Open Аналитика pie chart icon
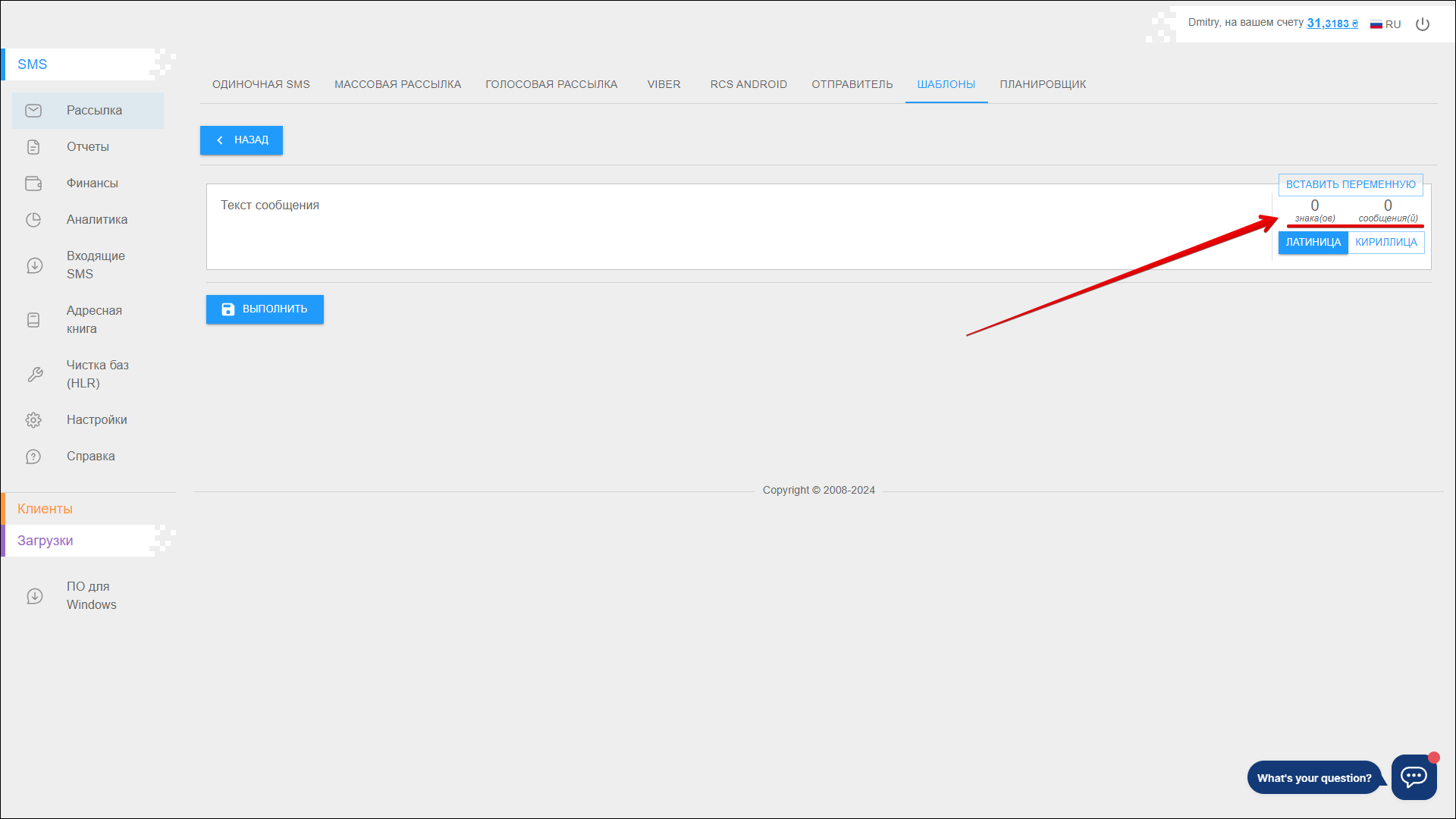 [33, 220]
